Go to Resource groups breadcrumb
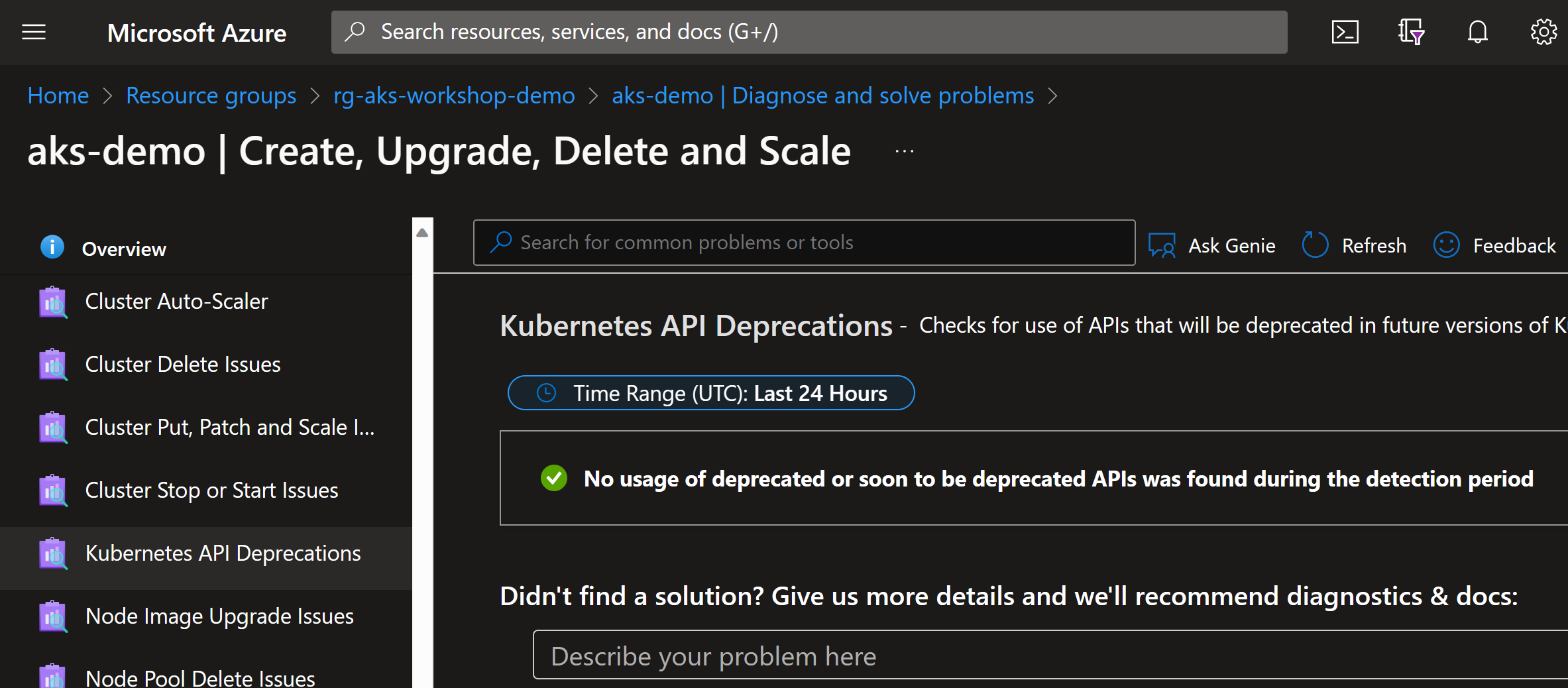1568x688 pixels. tap(211, 96)
